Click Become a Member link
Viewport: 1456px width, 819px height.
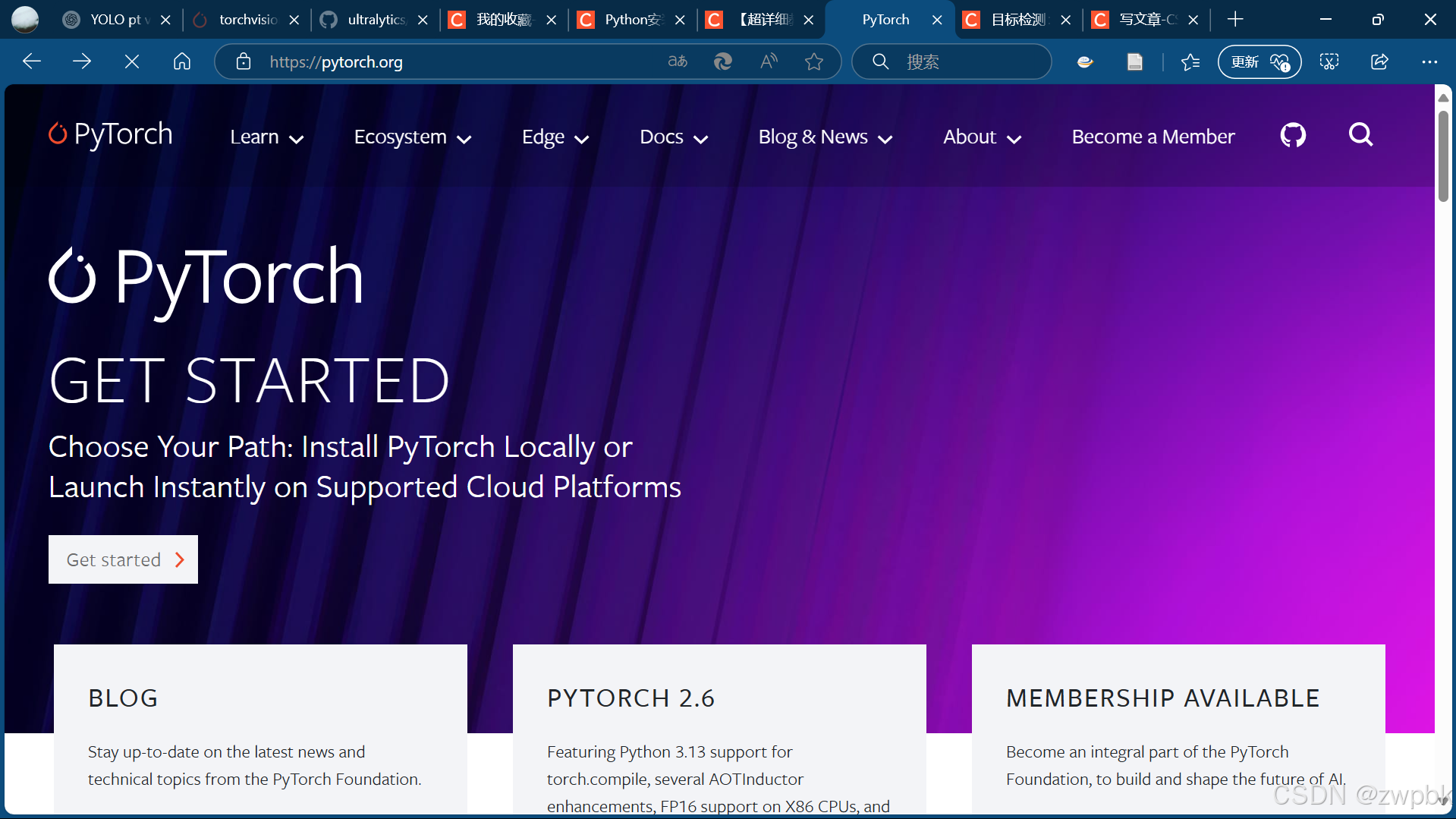[1153, 137]
